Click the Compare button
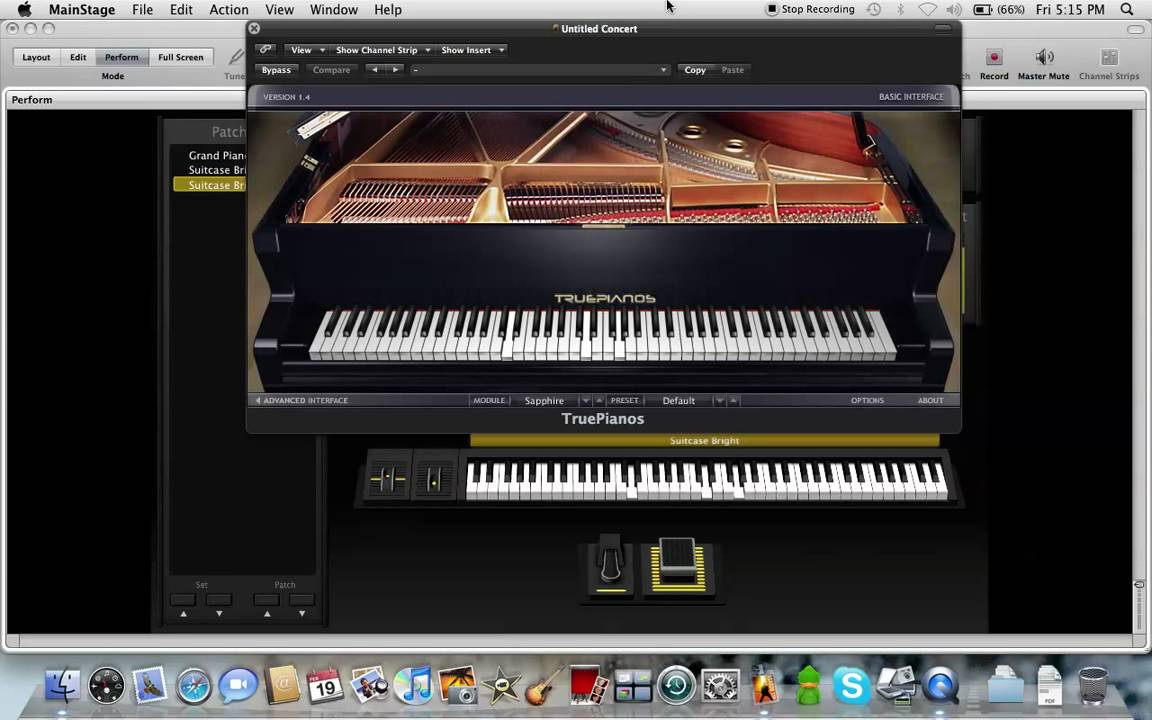This screenshot has width=1152, height=720. coord(331,70)
